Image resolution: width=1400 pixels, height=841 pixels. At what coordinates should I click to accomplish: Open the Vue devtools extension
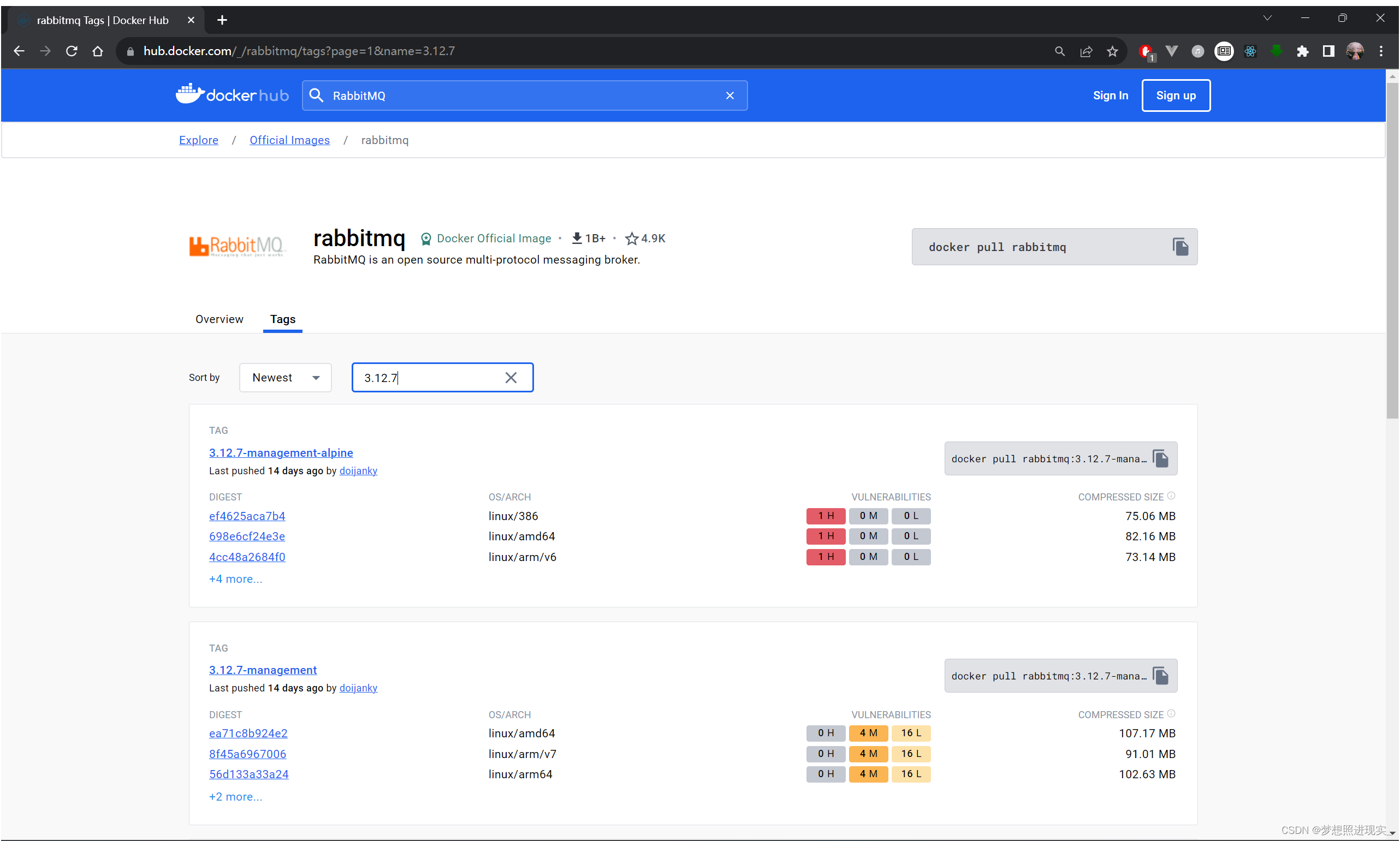tap(1171, 51)
